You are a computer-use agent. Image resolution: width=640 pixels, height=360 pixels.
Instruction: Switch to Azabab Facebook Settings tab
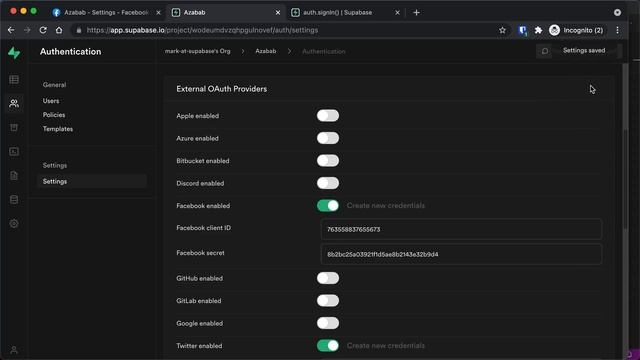(x=107, y=13)
